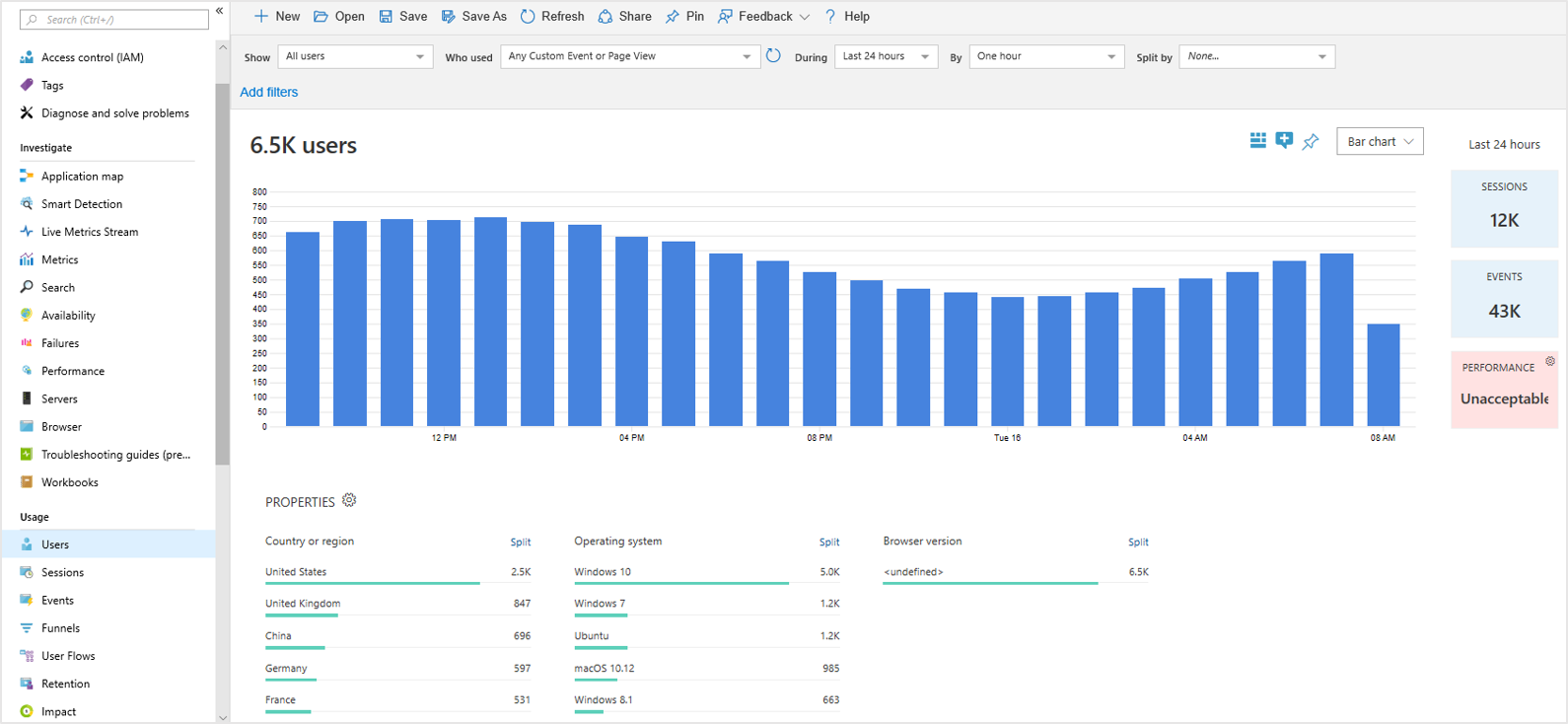Click the last chart bar at 08 AM
Screen dimensions: 1568x724
pos(1383,375)
